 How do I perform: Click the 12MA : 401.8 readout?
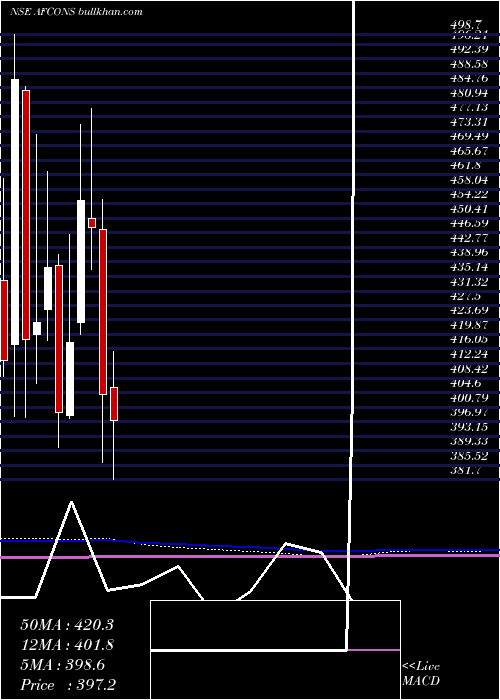tap(67, 646)
